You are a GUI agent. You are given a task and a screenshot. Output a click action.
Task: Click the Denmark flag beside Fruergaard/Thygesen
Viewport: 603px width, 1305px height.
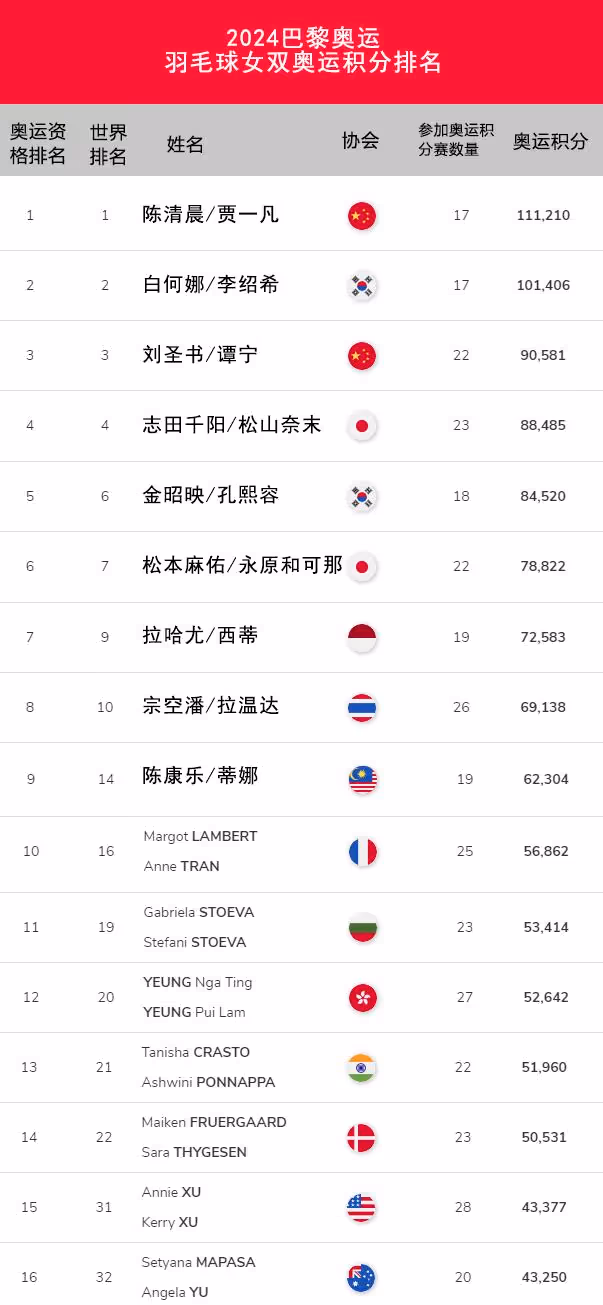tap(361, 1137)
